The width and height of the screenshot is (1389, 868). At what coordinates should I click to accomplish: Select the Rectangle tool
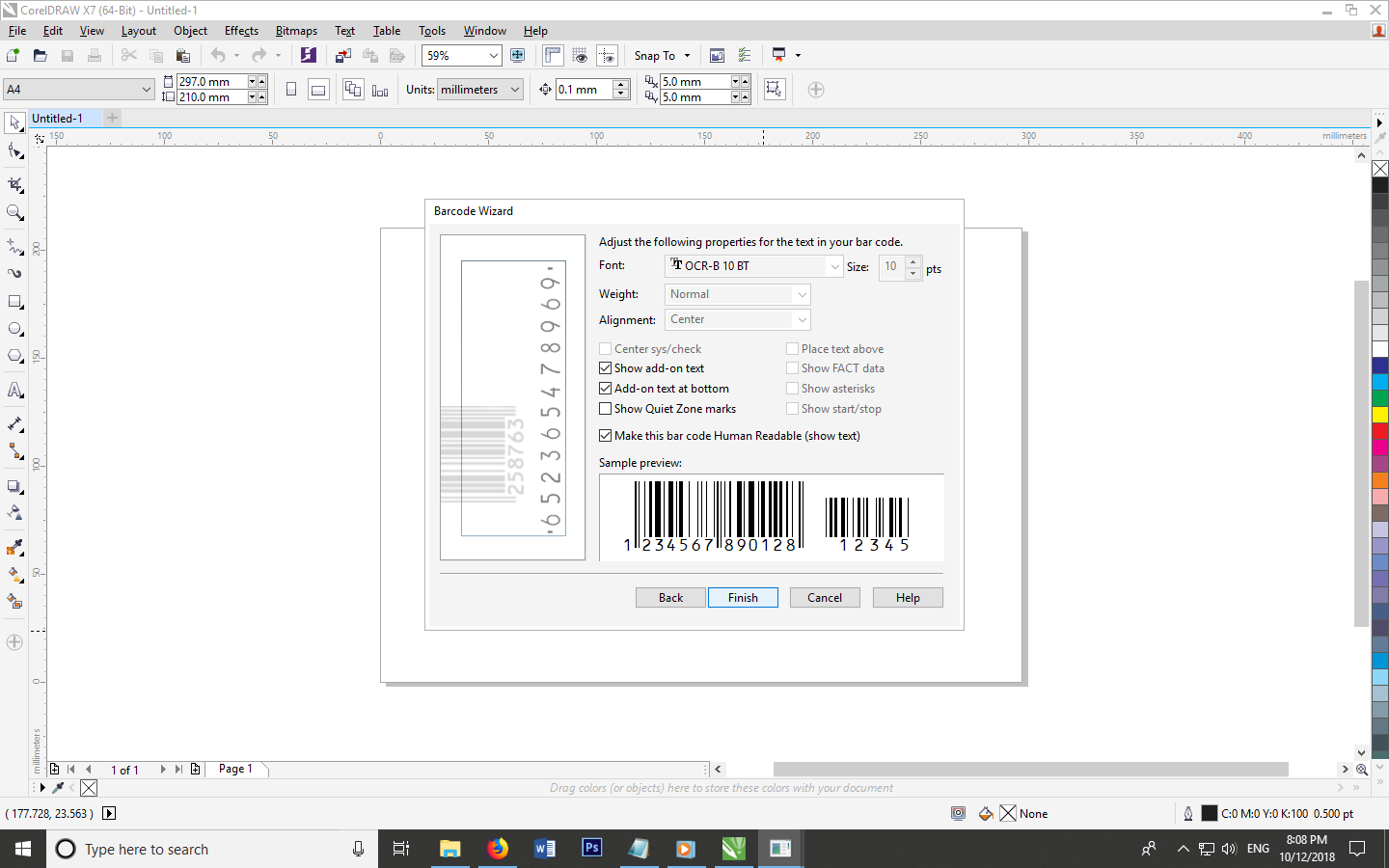pos(14,301)
